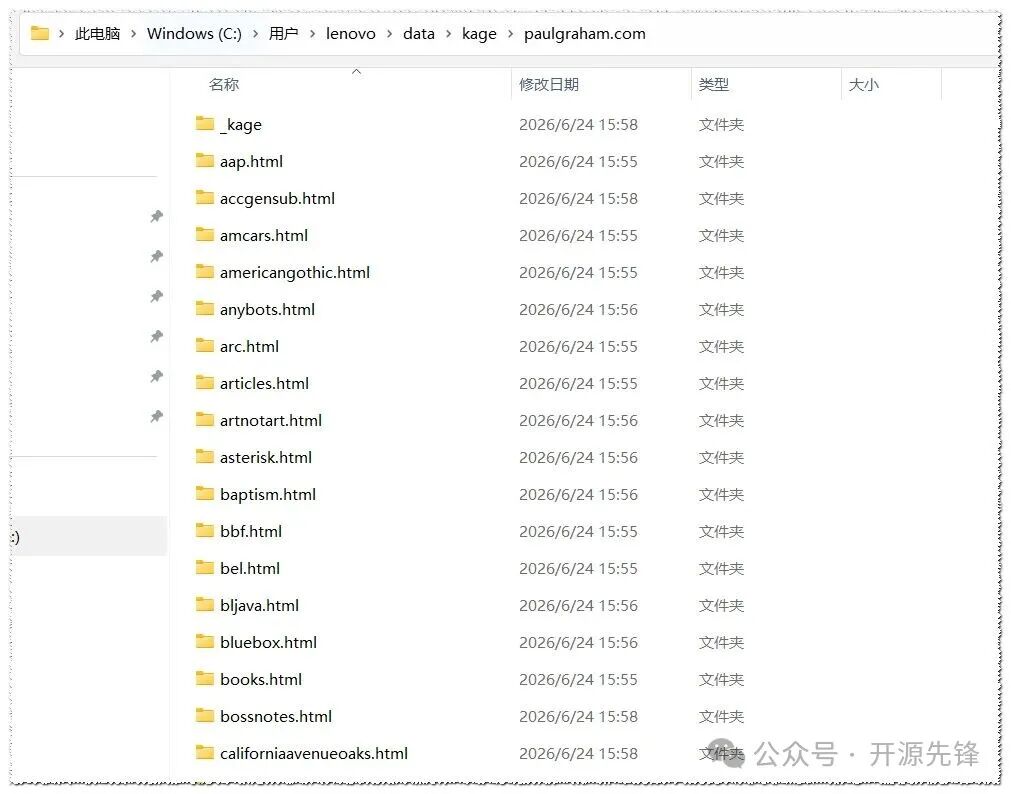This screenshot has height=794, width=1011.
Task: Select the bossnotes.html folder name
Action: tap(276, 717)
